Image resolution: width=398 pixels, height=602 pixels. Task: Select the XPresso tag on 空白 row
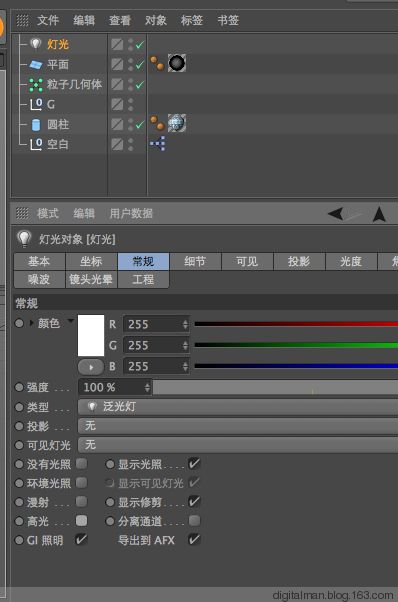[x=158, y=143]
